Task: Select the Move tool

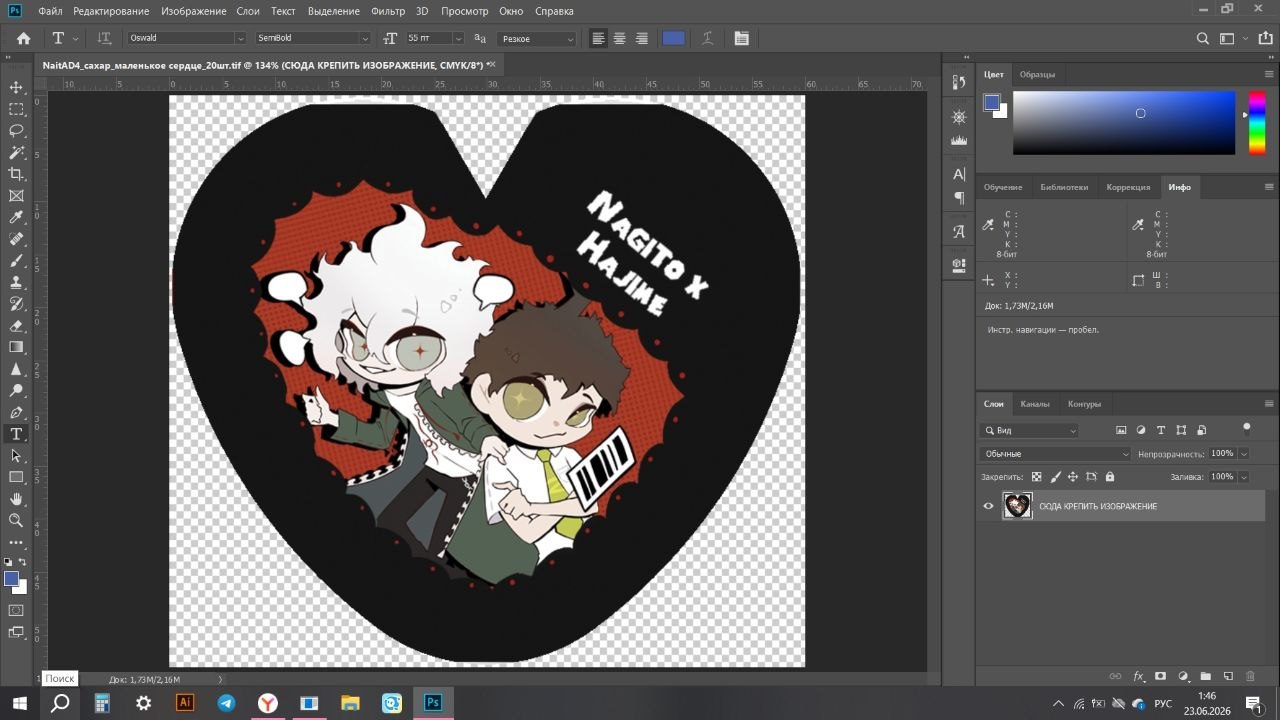Action: coord(16,88)
